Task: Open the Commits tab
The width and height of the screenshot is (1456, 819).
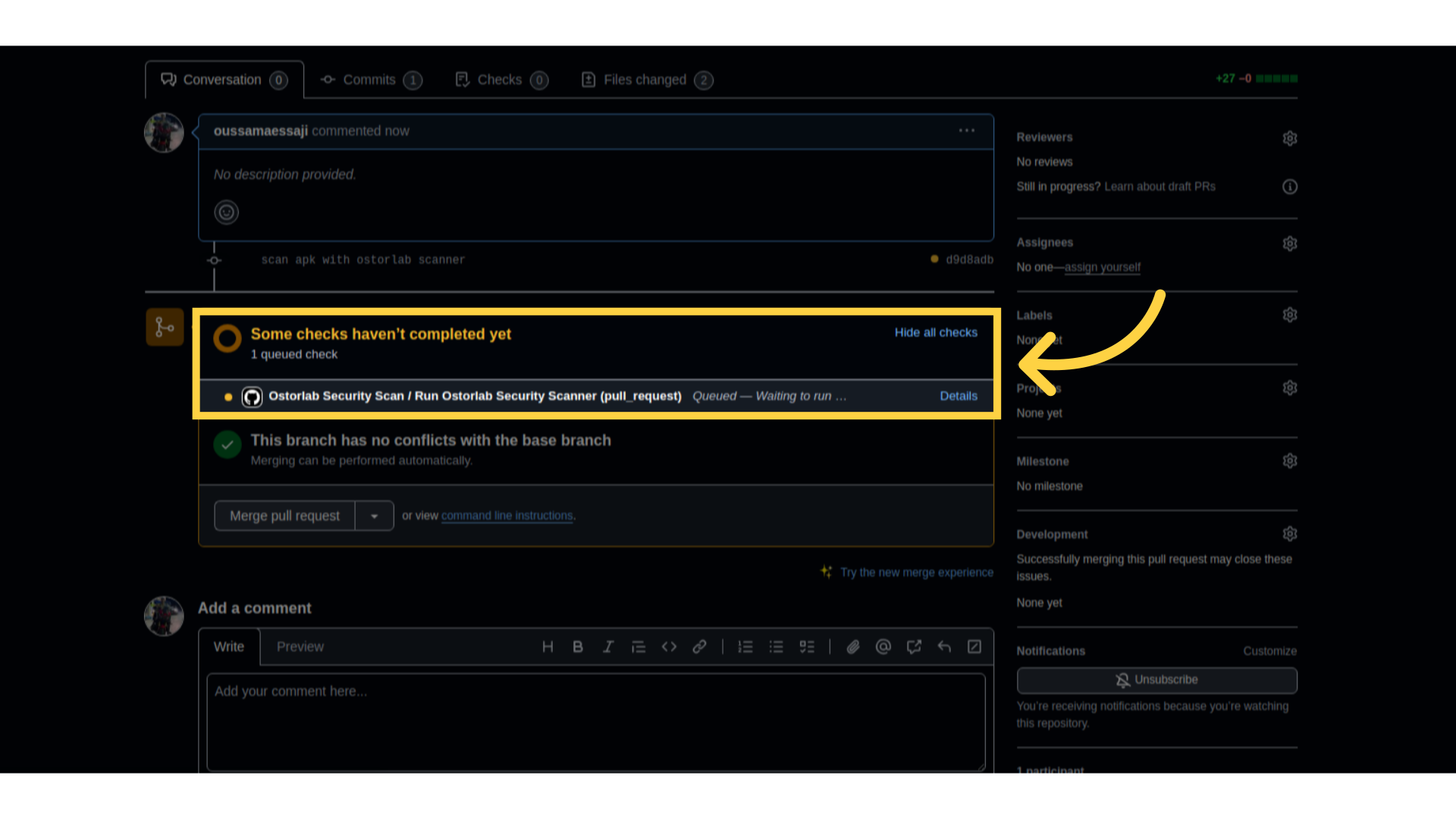Action: [x=370, y=80]
